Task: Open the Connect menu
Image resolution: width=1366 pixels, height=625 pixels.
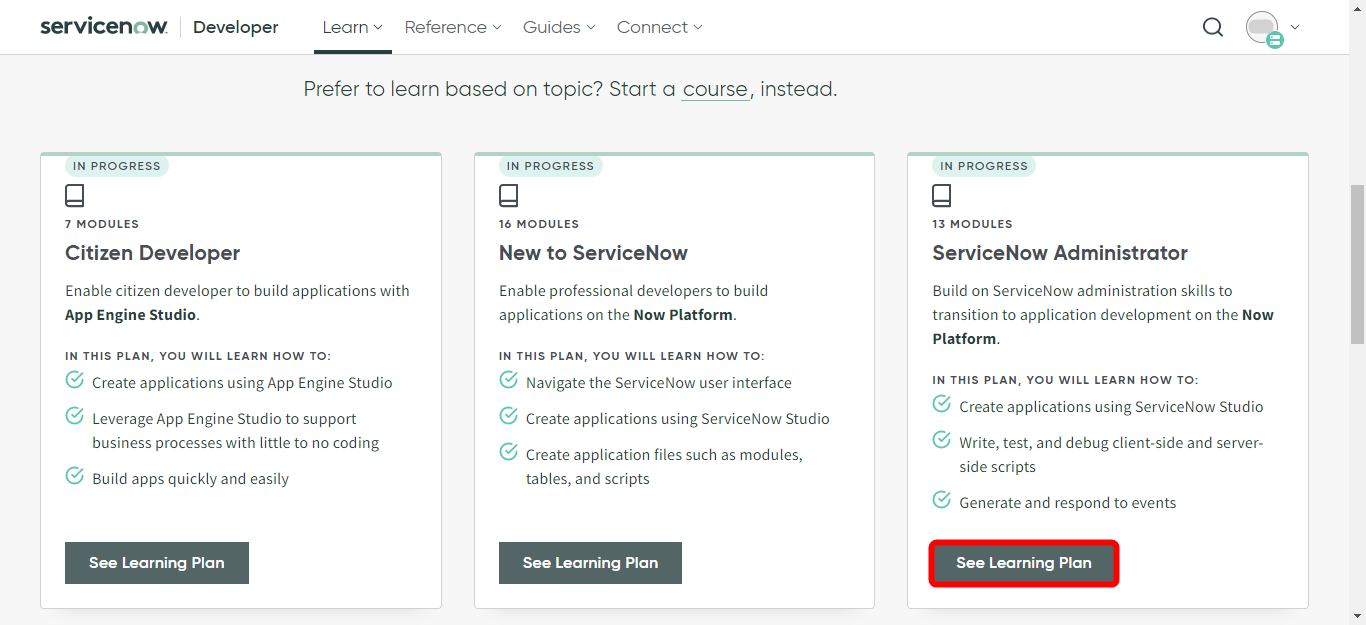Action: 659,27
